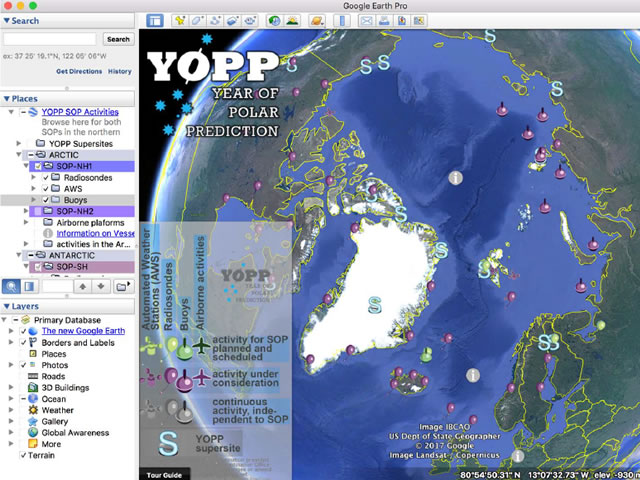
Task: Collapse the ARCTIC folder arrow
Action: tap(19, 155)
